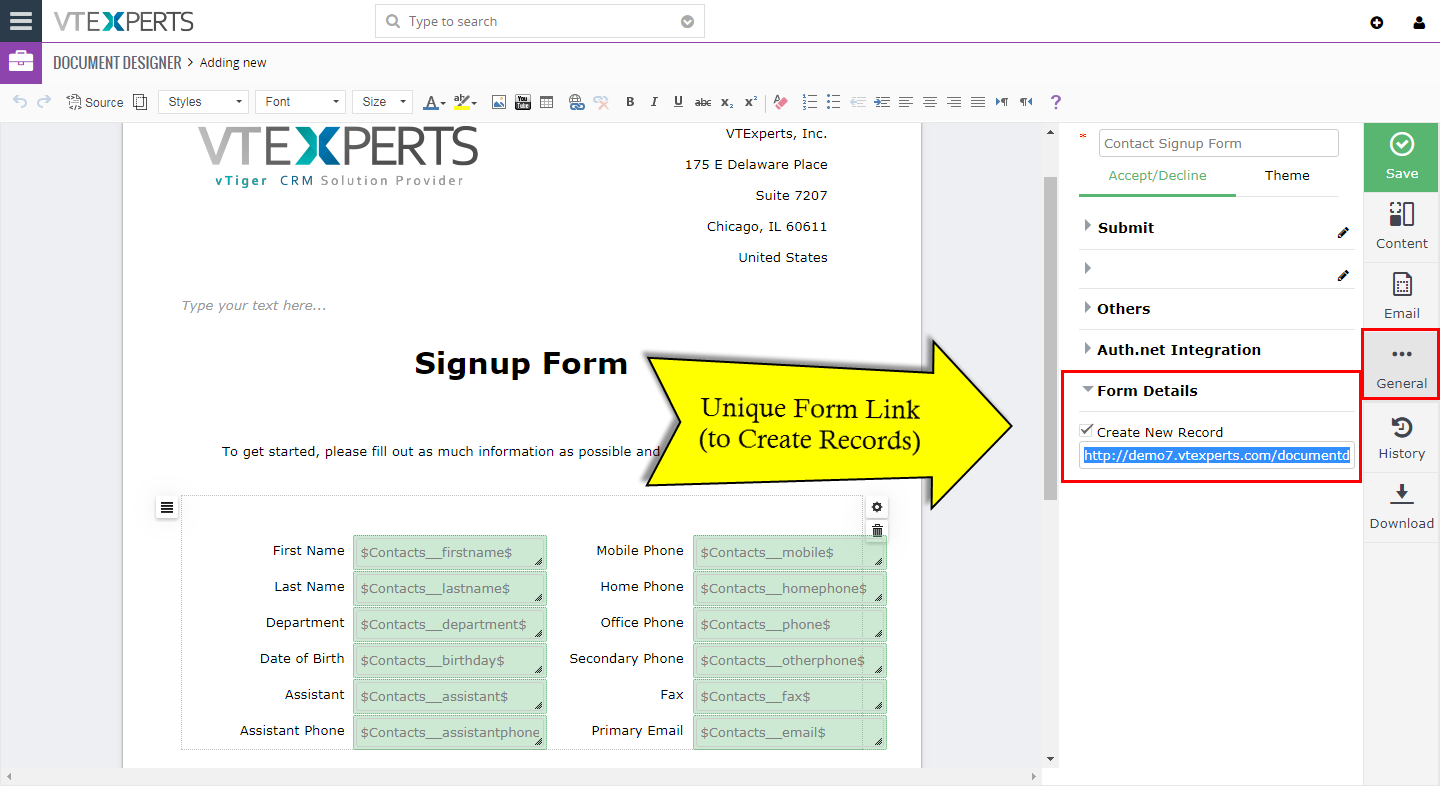Click the pencil icon beside Submit

coord(1343,233)
